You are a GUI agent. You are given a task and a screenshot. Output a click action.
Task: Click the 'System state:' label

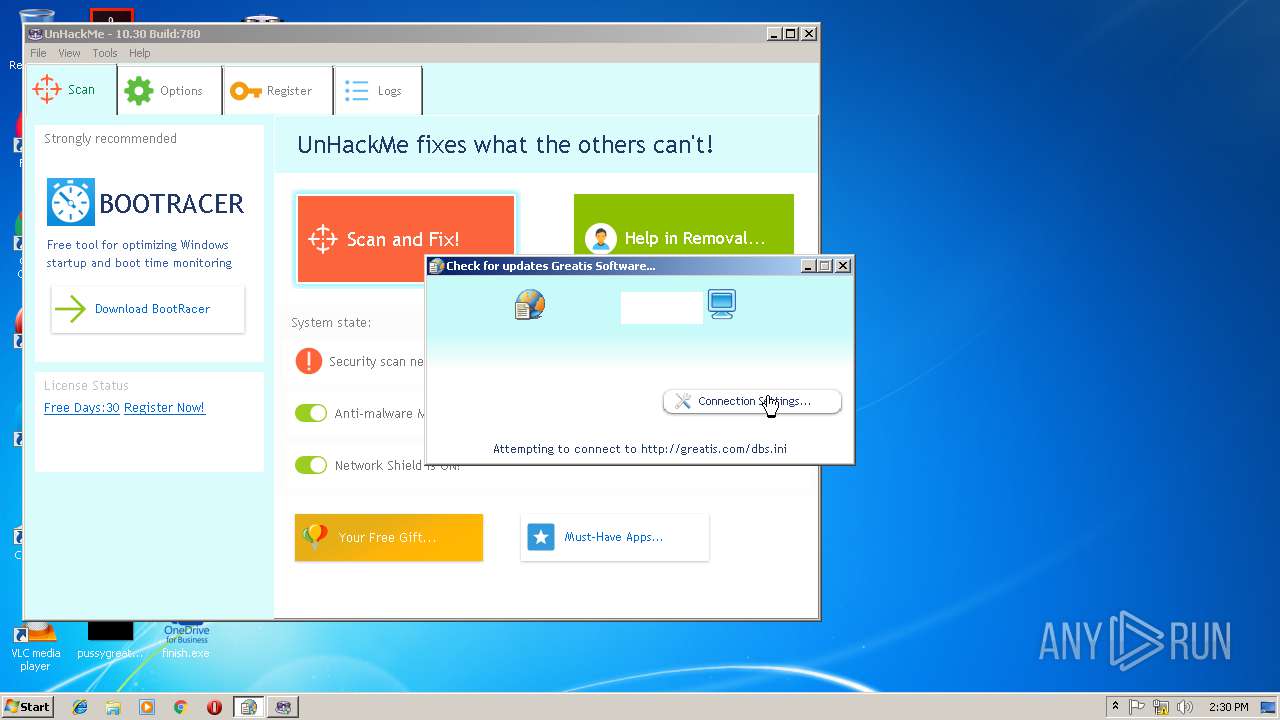tap(331, 323)
